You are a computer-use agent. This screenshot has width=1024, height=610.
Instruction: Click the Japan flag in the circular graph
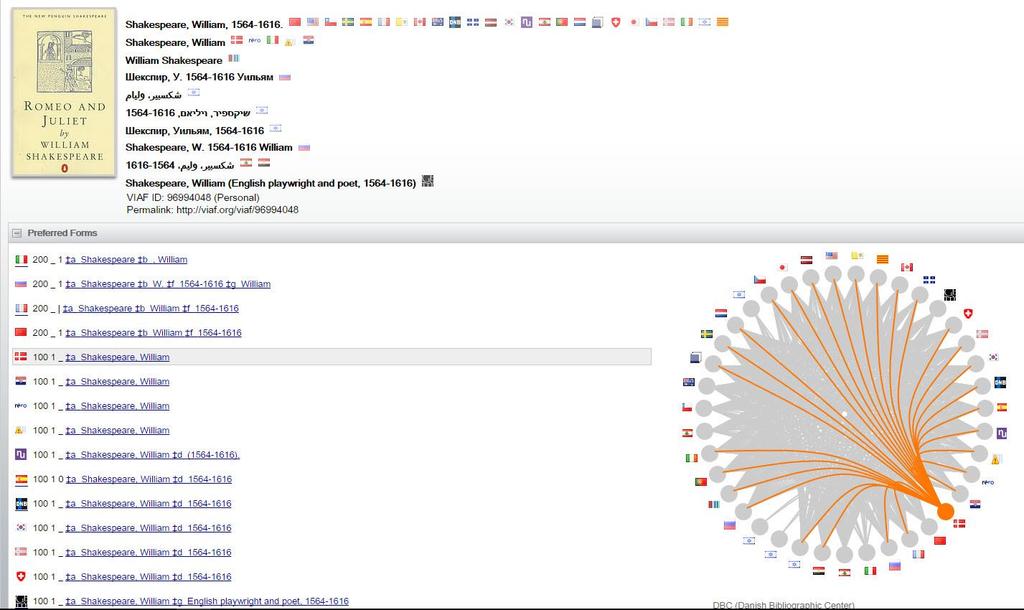782,267
